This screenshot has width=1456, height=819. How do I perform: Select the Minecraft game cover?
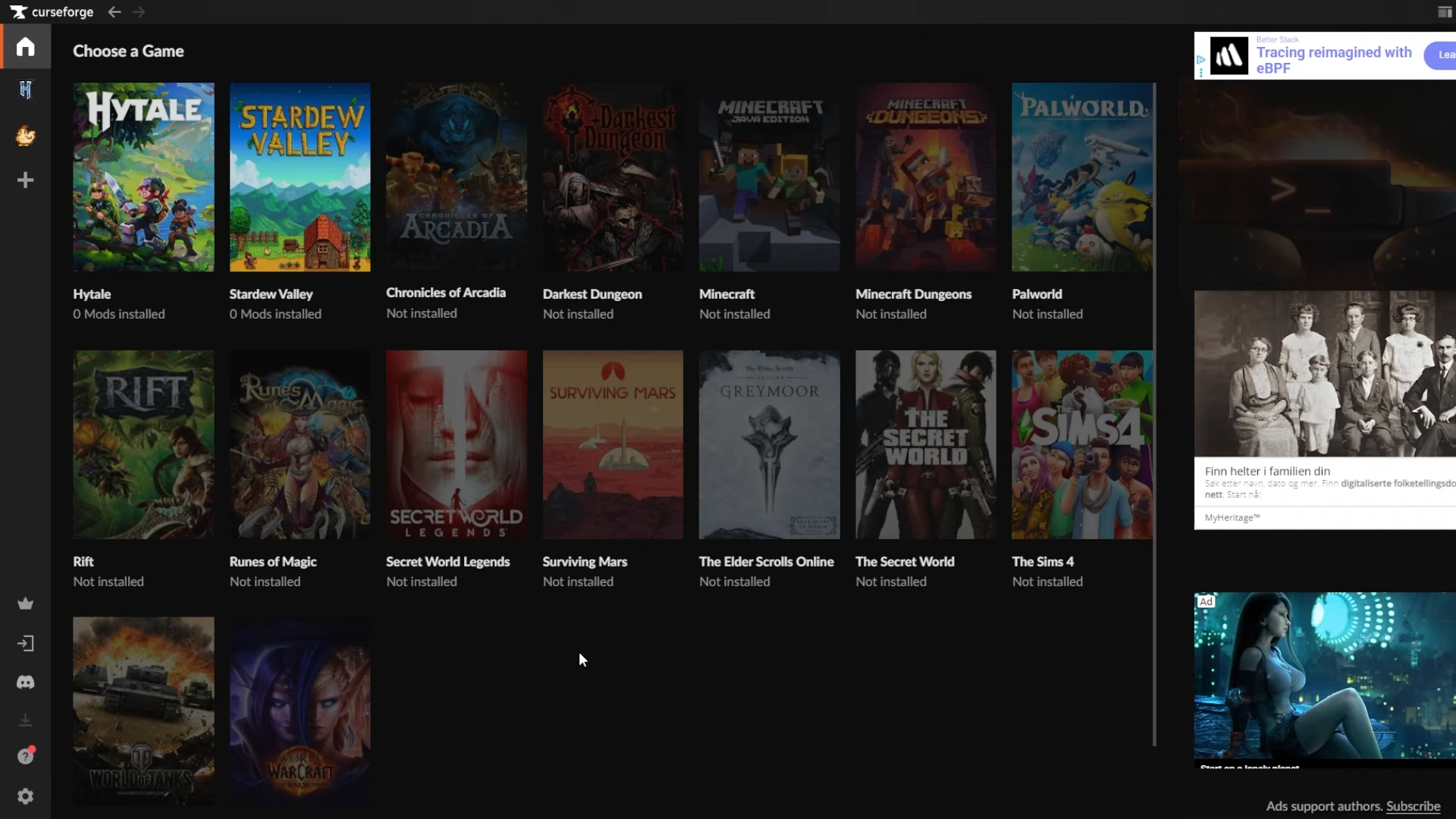pyautogui.click(x=769, y=177)
